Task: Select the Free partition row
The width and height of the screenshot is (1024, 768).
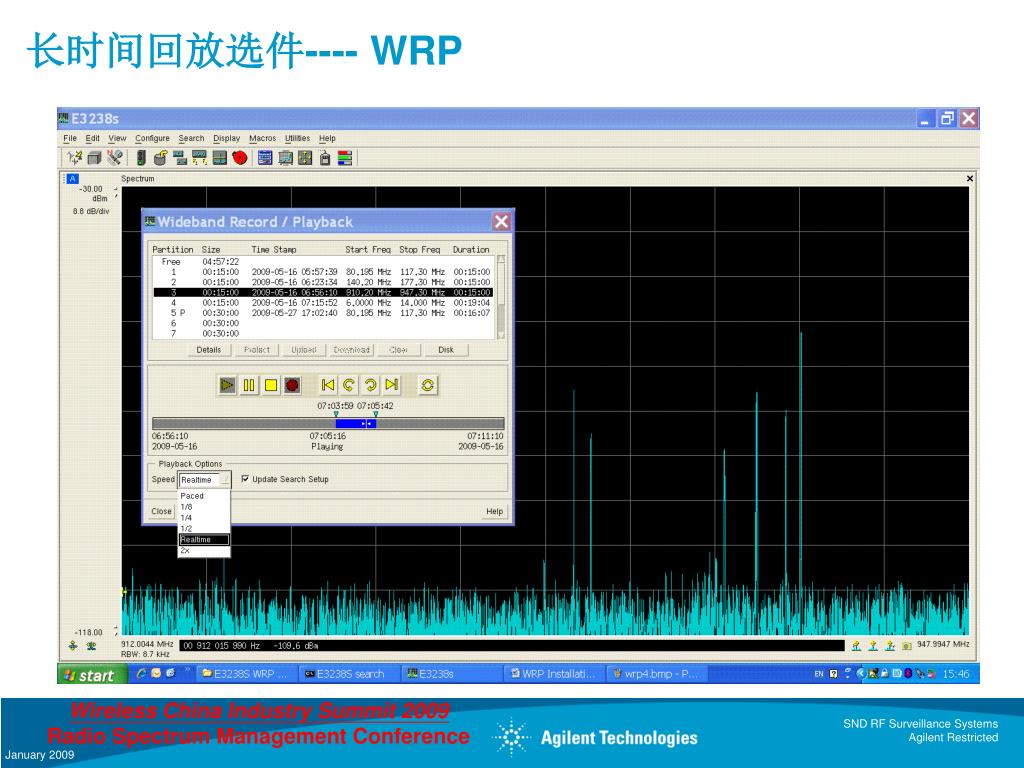Action: (323, 261)
